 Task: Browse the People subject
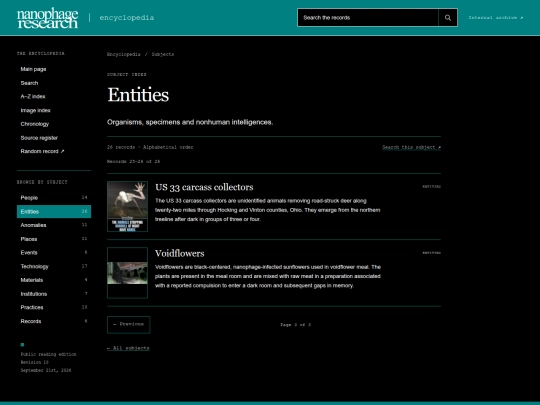[x=54, y=198]
